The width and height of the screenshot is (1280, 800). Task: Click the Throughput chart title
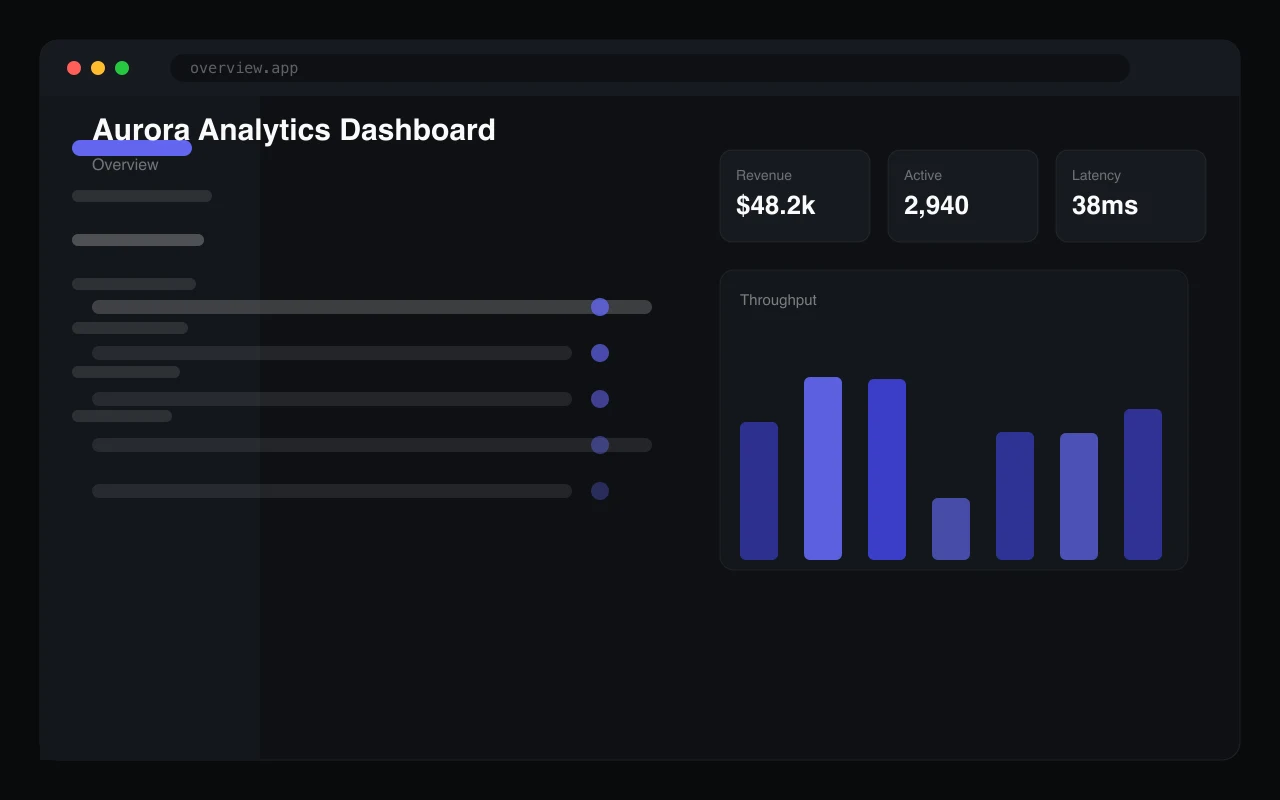click(x=778, y=300)
